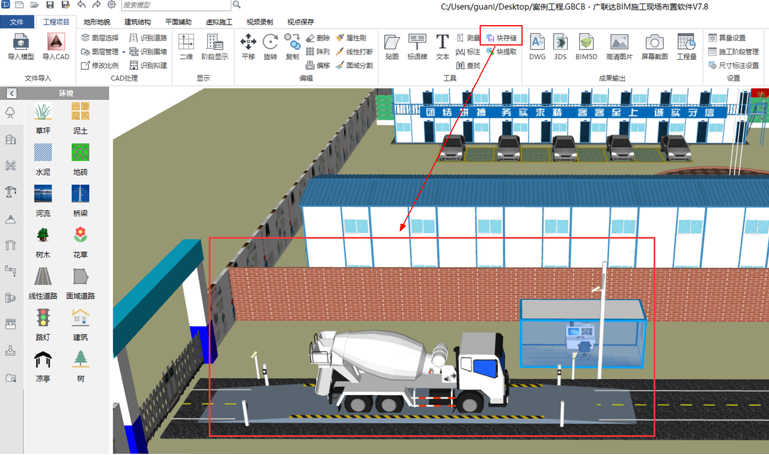769x455 pixels.
Task: Switch to 视点保存 tab
Action: pos(301,22)
